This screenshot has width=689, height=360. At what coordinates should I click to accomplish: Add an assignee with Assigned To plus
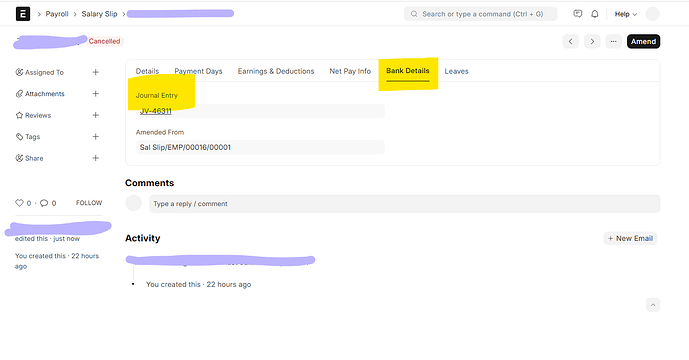point(95,72)
